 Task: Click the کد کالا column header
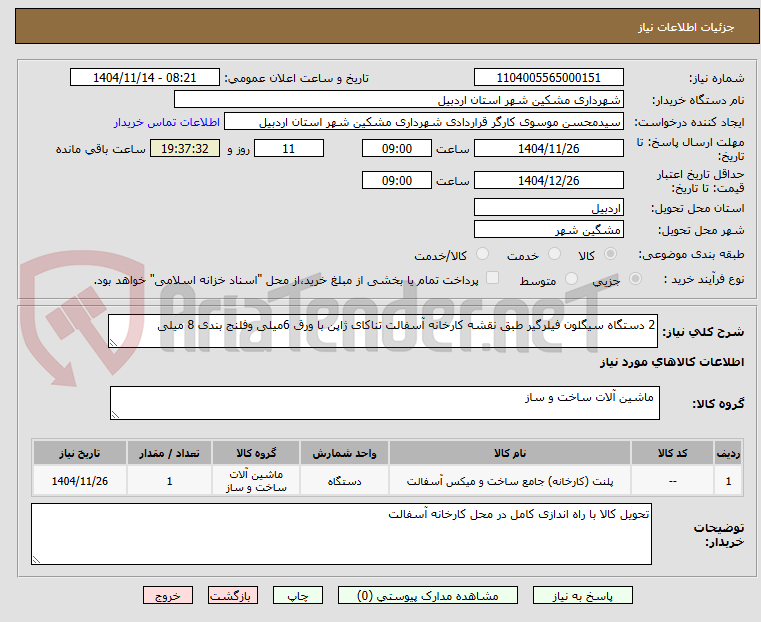(x=672, y=453)
